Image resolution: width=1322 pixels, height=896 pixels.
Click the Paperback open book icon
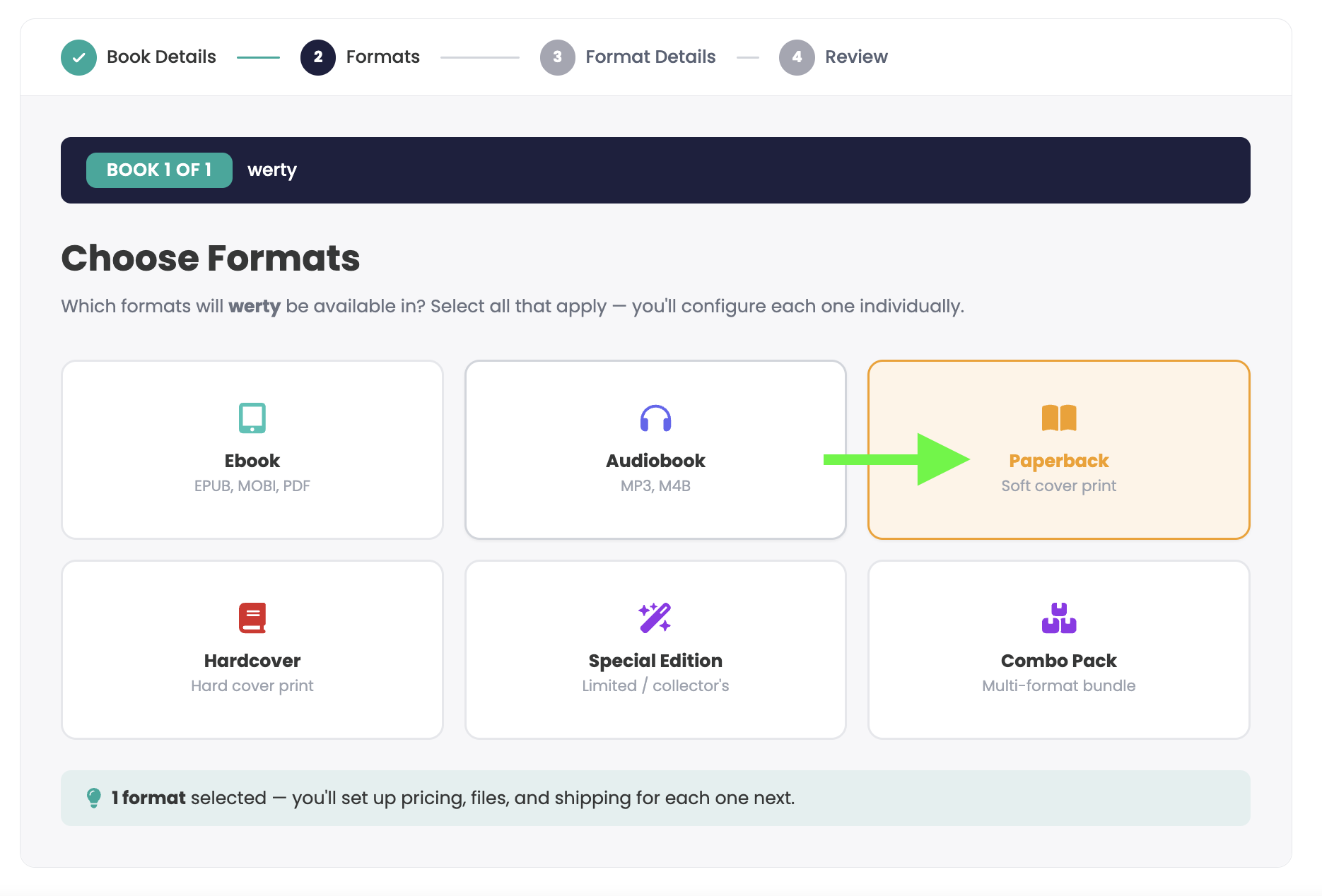[1059, 418]
